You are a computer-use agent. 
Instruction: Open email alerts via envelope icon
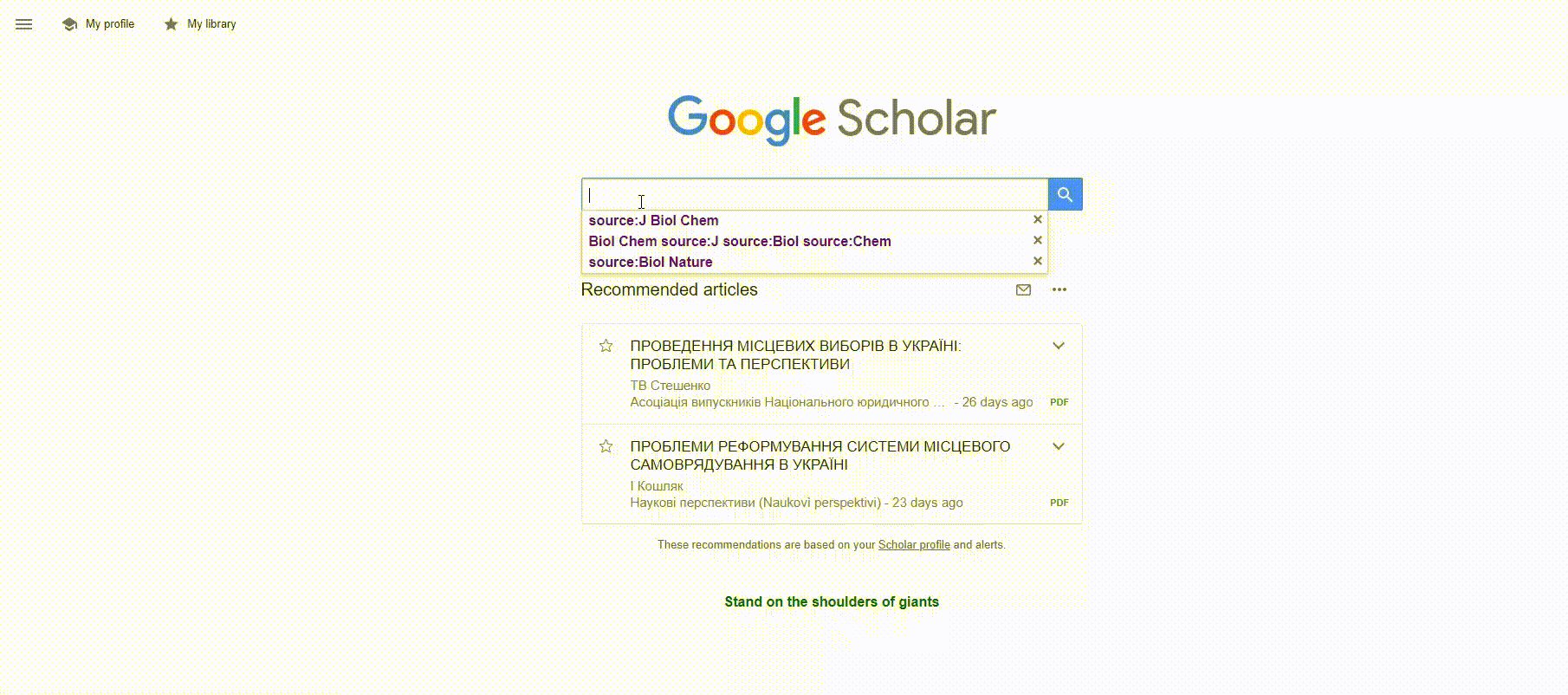(x=1023, y=289)
